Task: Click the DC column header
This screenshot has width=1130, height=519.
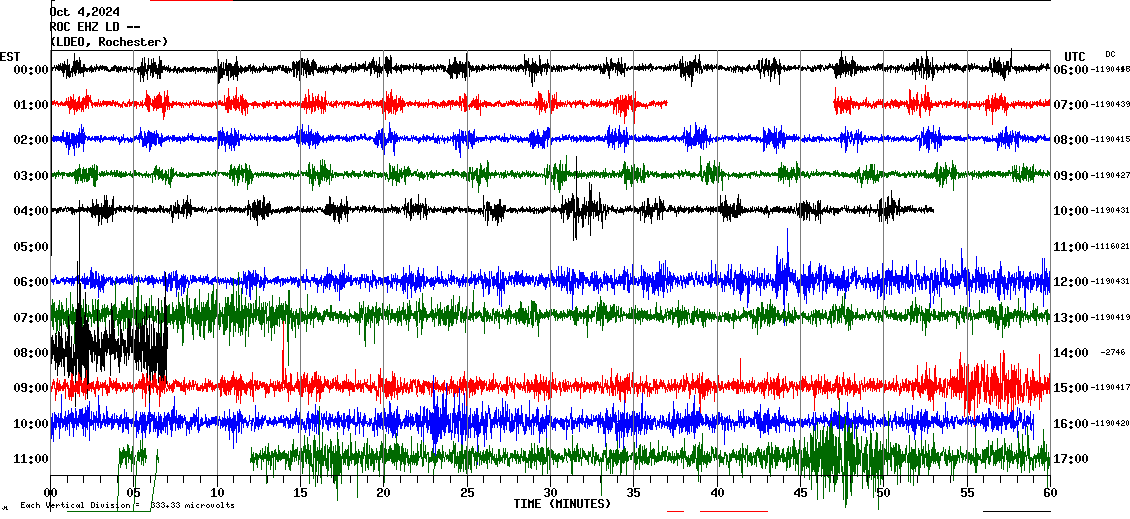Action: [1110, 54]
